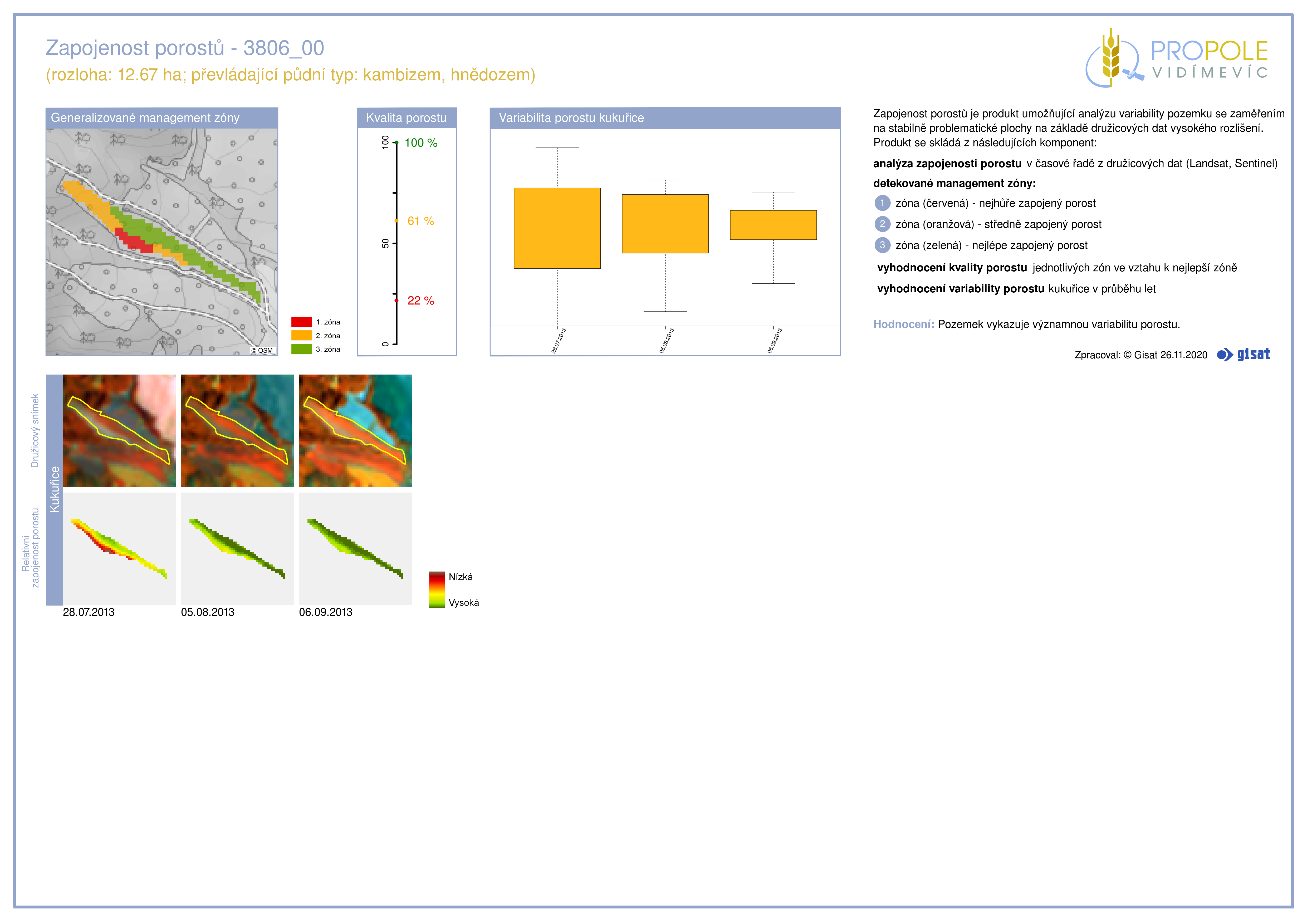This screenshot has width=1307, height=924.
Task: Click the '2. zóna' legend label
Action: tap(328, 336)
